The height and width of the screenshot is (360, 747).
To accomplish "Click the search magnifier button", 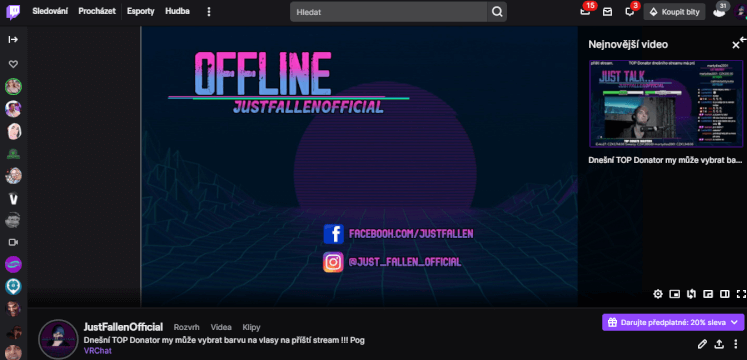I will [x=497, y=12].
